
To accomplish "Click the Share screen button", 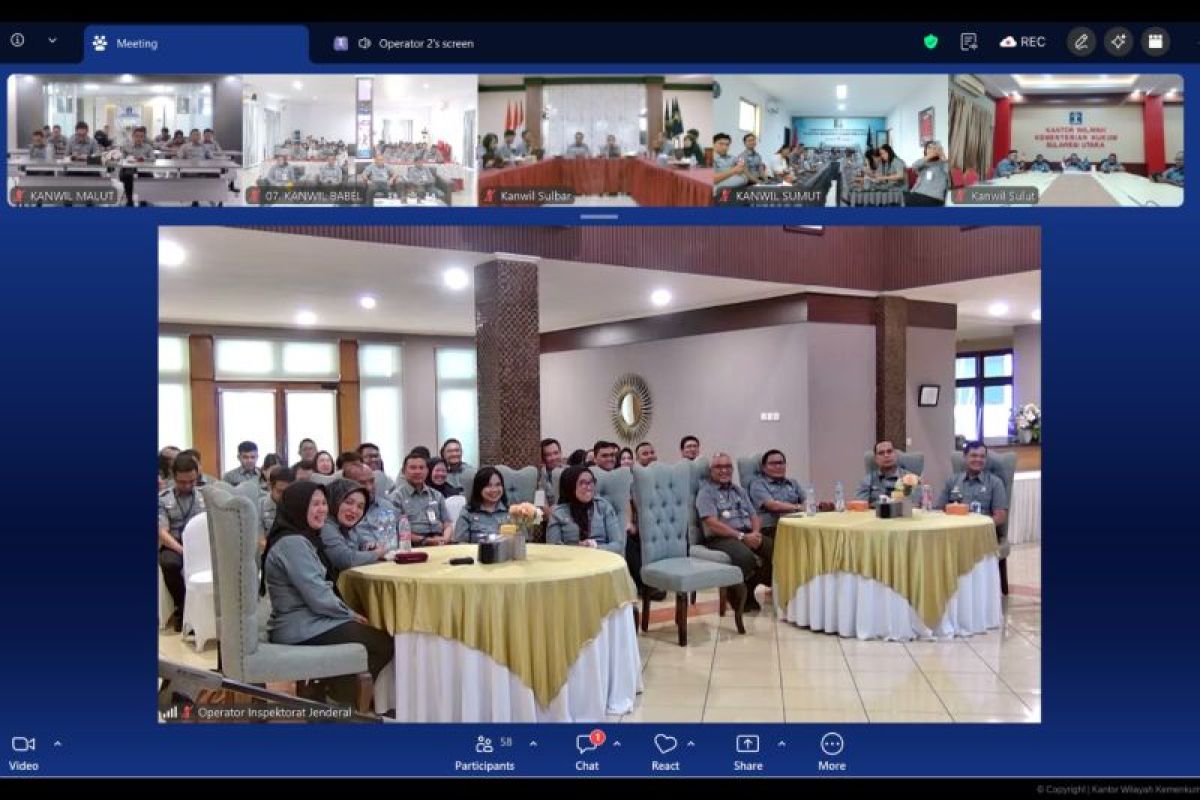I will (748, 751).
